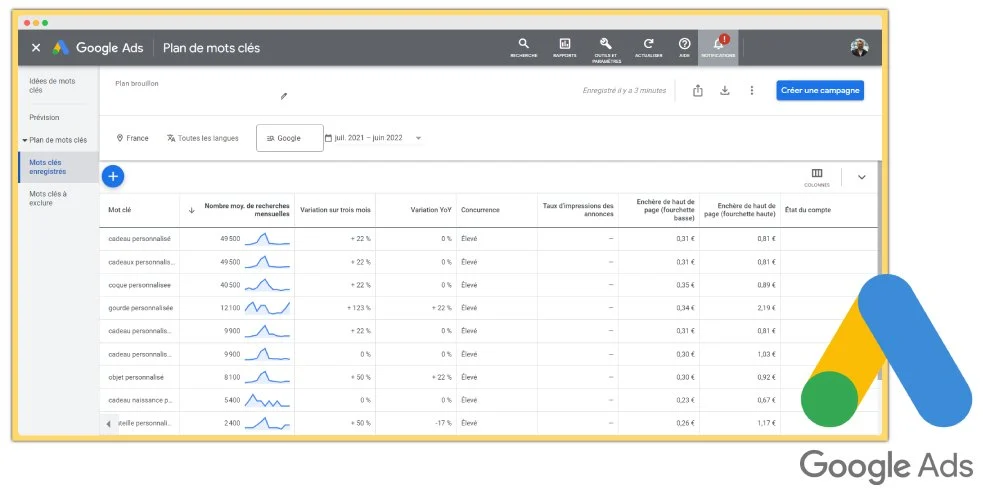Image resolution: width=983 pixels, height=497 pixels.
Task: Click the blue plus add keyword button
Action: point(113,177)
